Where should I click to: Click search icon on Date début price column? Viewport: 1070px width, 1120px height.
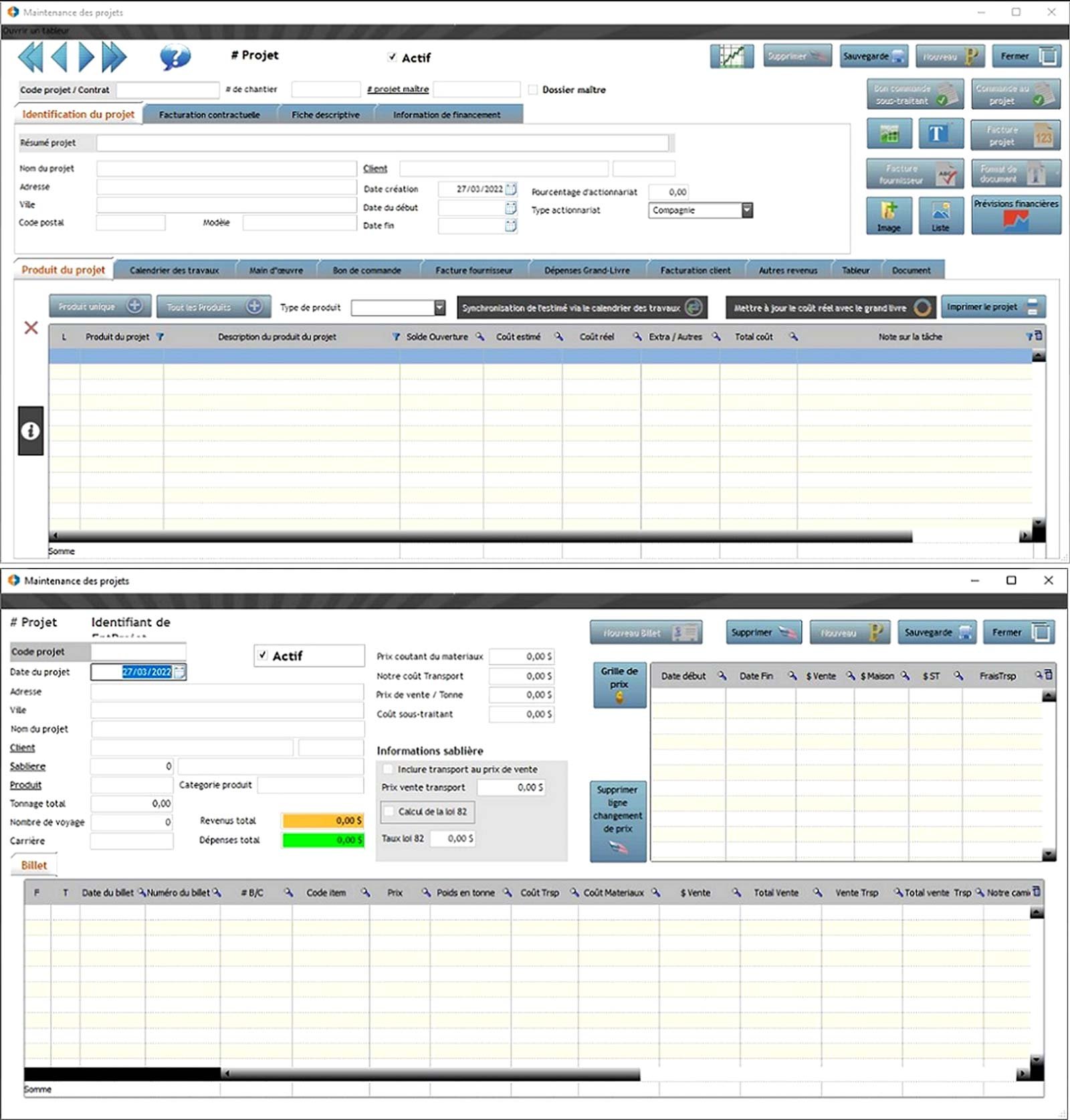click(x=722, y=676)
